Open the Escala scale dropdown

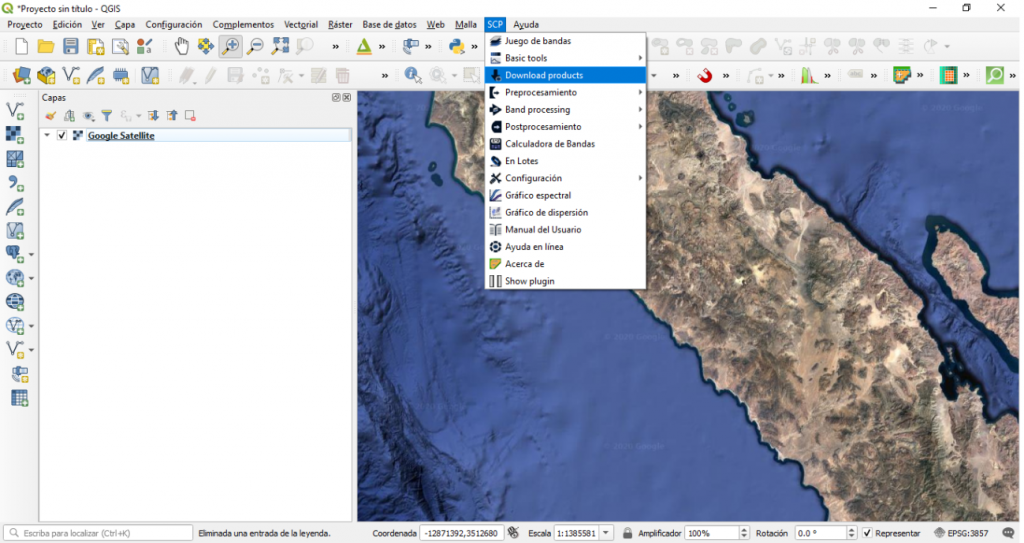tap(607, 533)
